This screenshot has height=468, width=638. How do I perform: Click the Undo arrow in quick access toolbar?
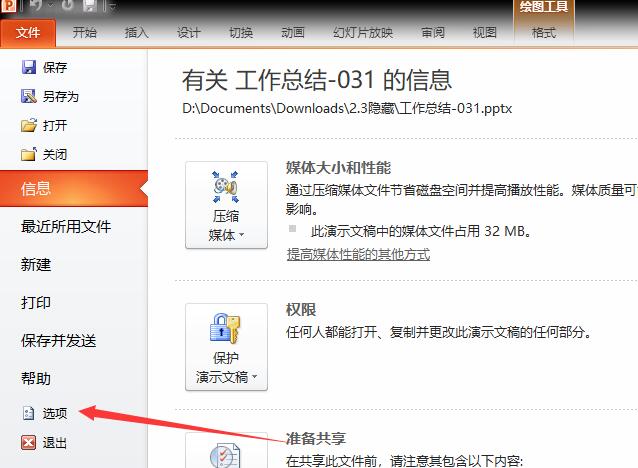pyautogui.click(x=36, y=5)
